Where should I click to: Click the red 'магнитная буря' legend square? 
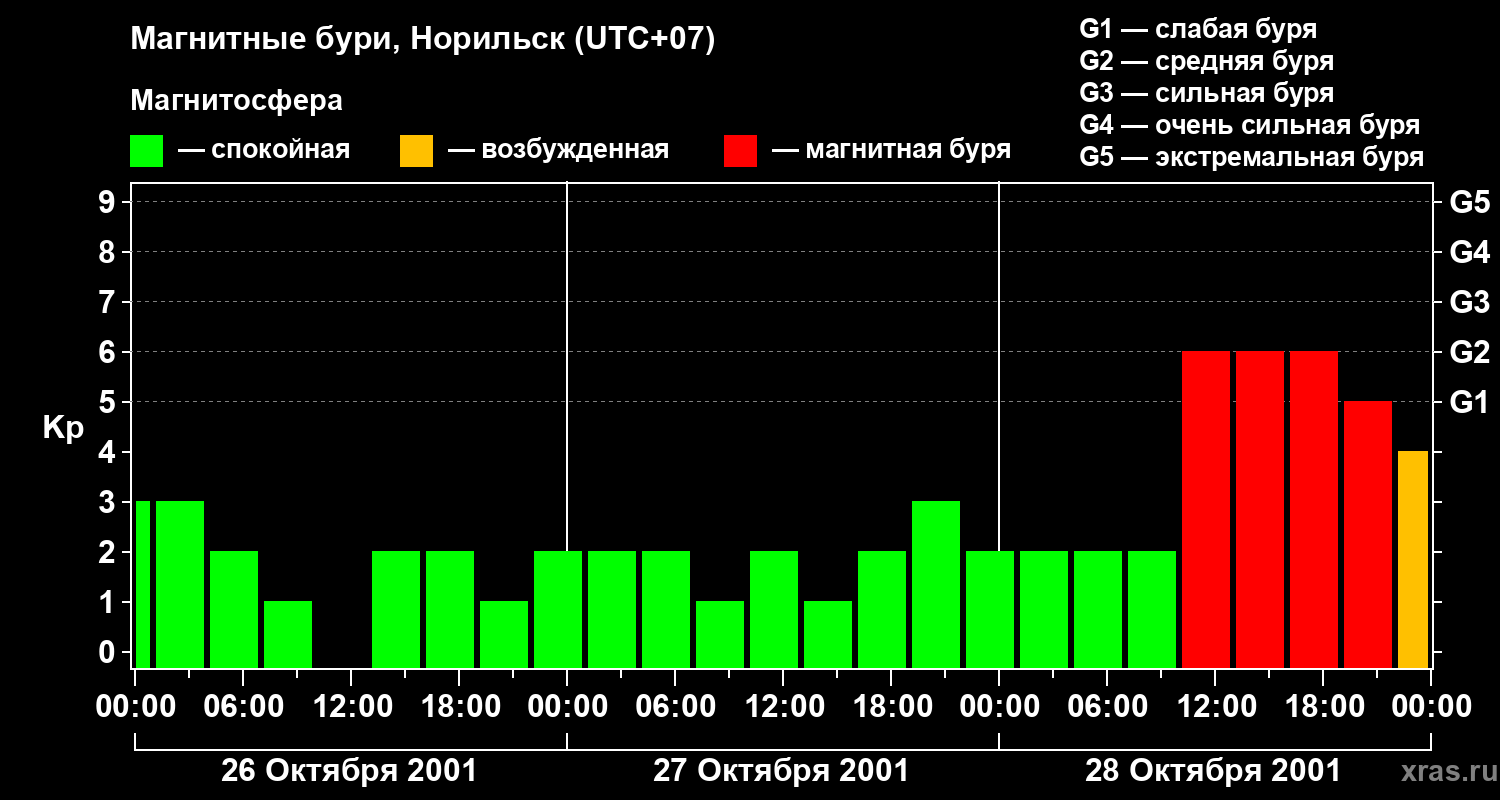[740, 151]
